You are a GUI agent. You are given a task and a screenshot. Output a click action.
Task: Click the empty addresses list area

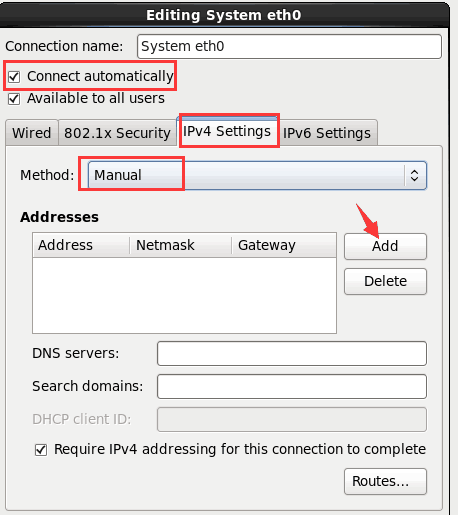pyautogui.click(x=184, y=295)
